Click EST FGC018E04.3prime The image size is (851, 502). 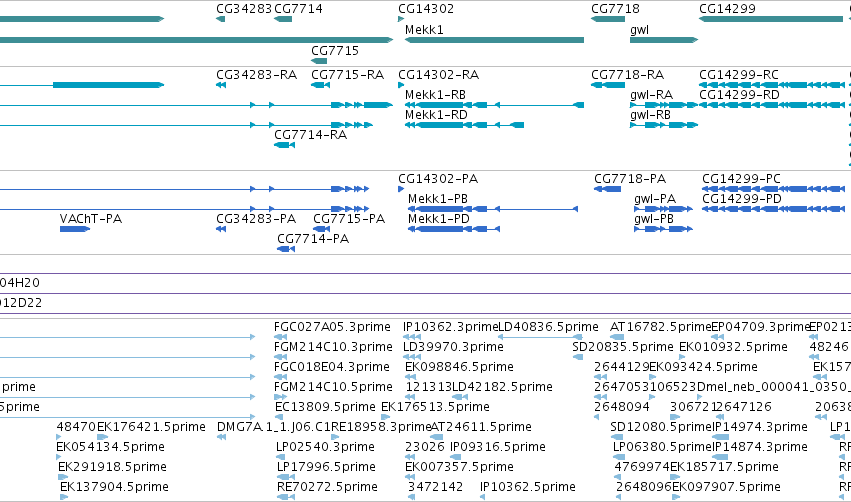point(332,367)
